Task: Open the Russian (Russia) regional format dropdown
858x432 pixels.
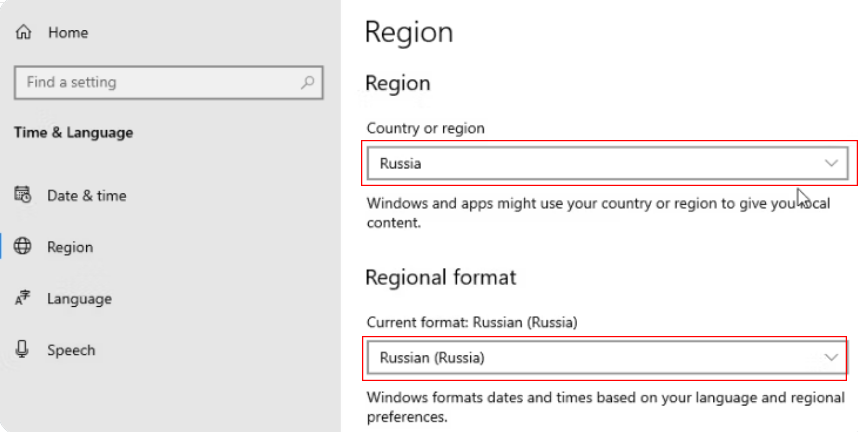Action: pos(590,357)
